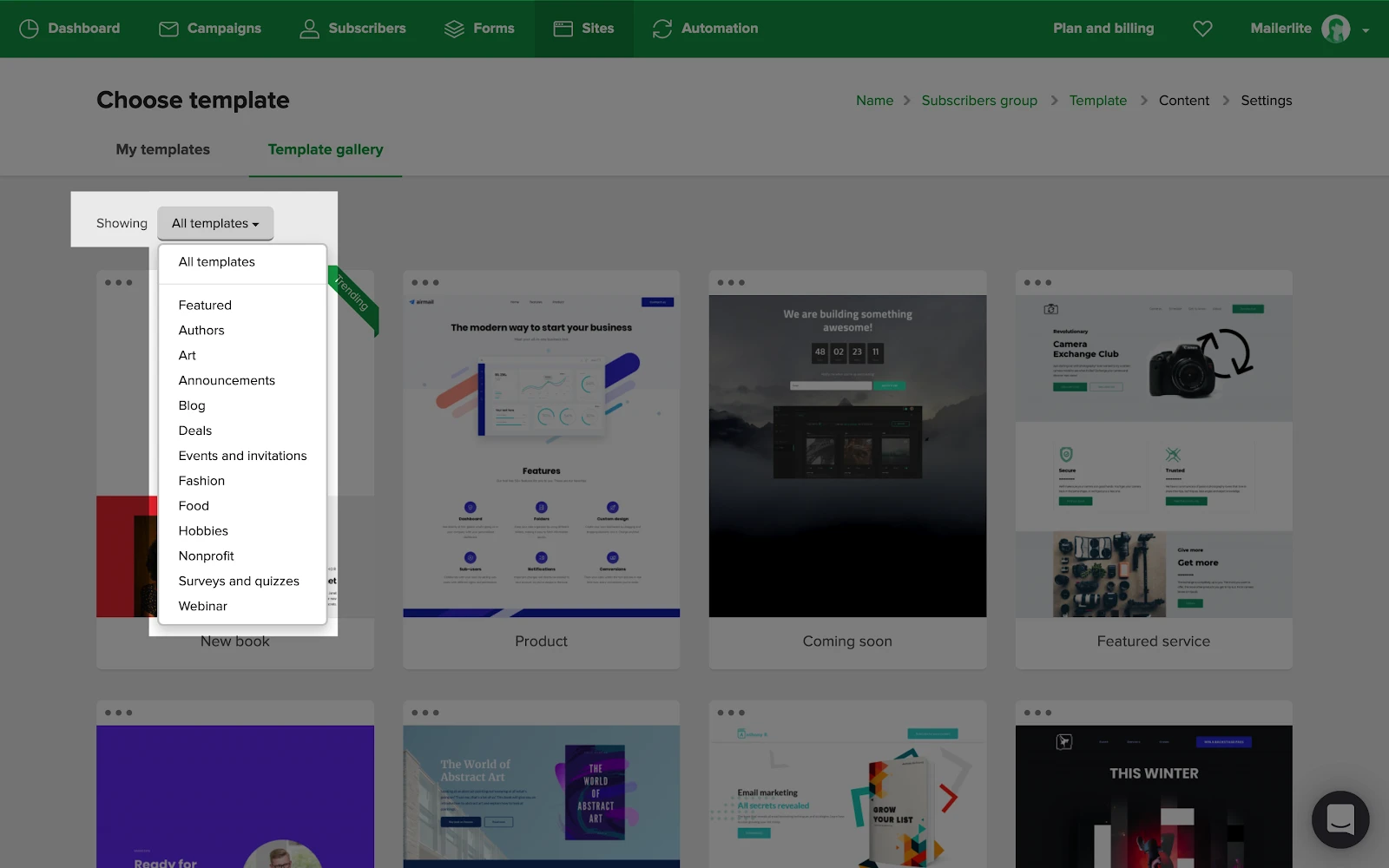The image size is (1389, 868).
Task: Open Plan and billing page
Action: pos(1103,29)
